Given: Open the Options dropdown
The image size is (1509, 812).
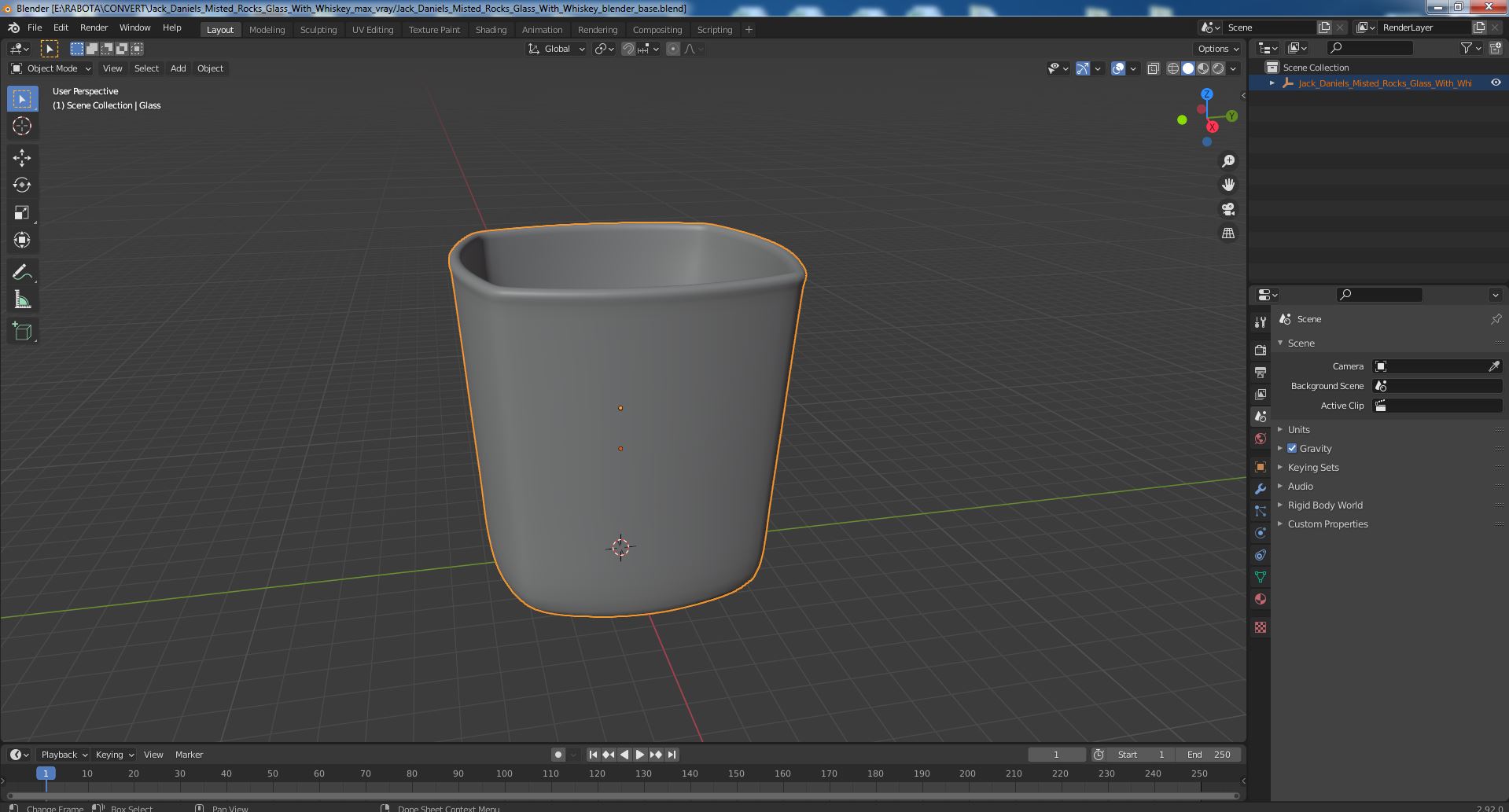Looking at the screenshot, I should click(x=1218, y=49).
